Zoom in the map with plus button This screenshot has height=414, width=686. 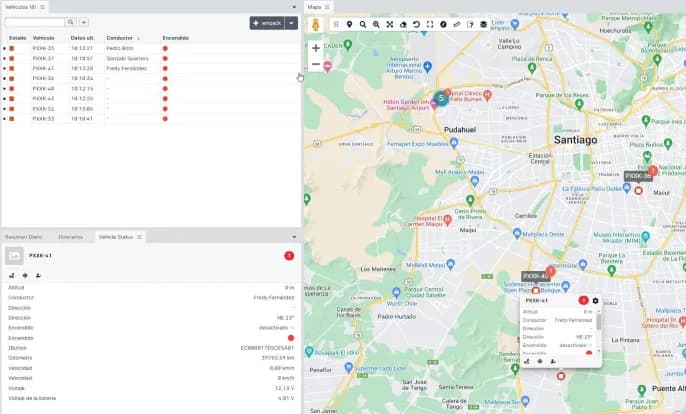[316, 48]
